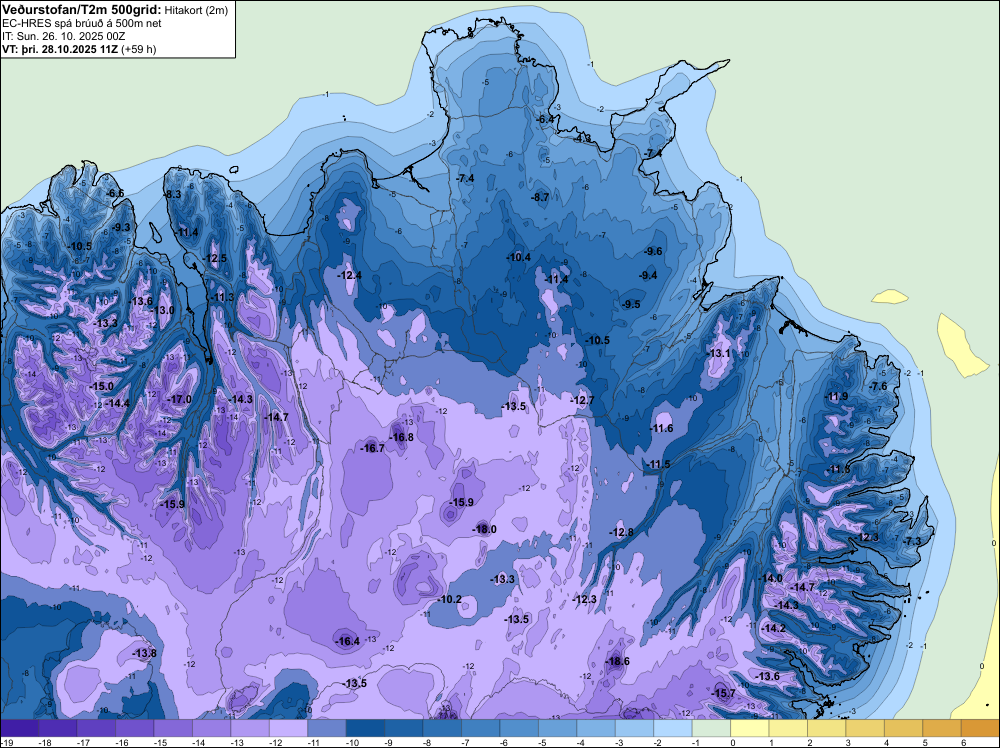This screenshot has height=748, width=1000.
Task: Click the -11.5 temperature value on the map
Action: pos(659,464)
